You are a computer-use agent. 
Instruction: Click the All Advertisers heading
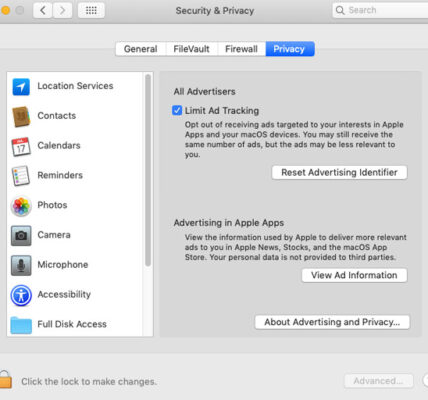(204, 92)
